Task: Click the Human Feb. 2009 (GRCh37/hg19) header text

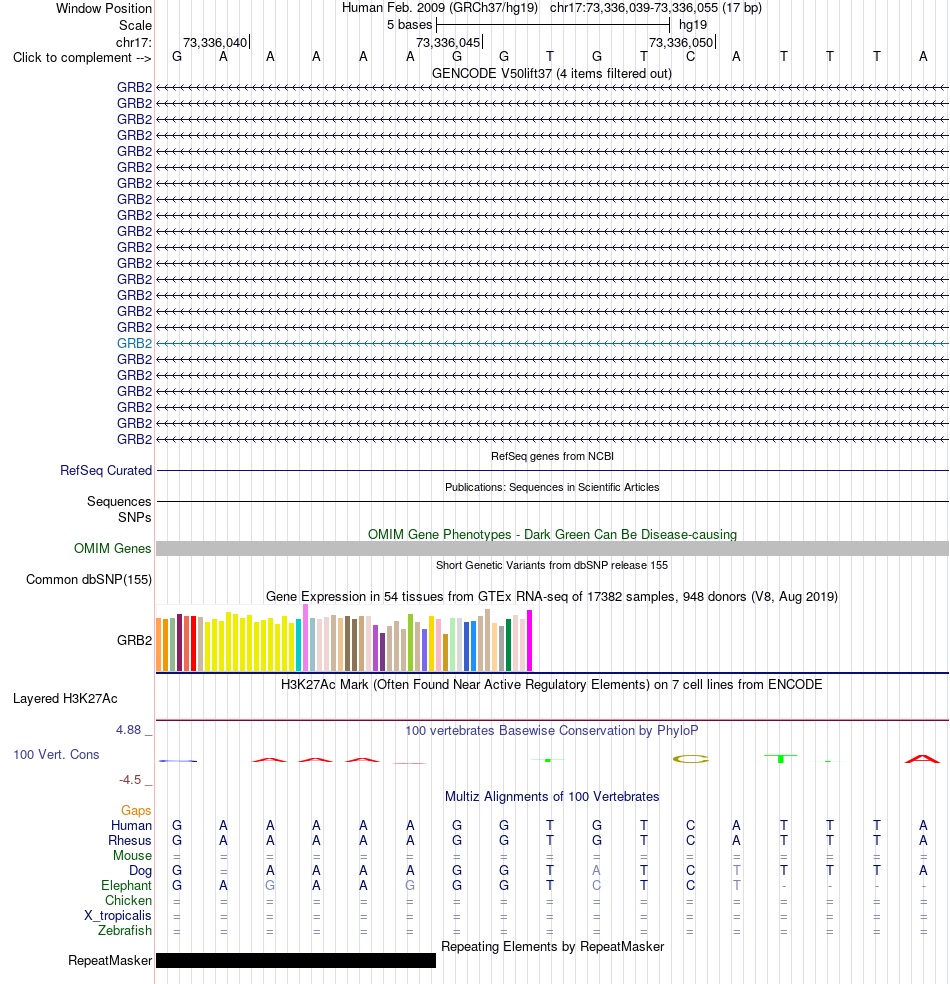Action: 440,8
